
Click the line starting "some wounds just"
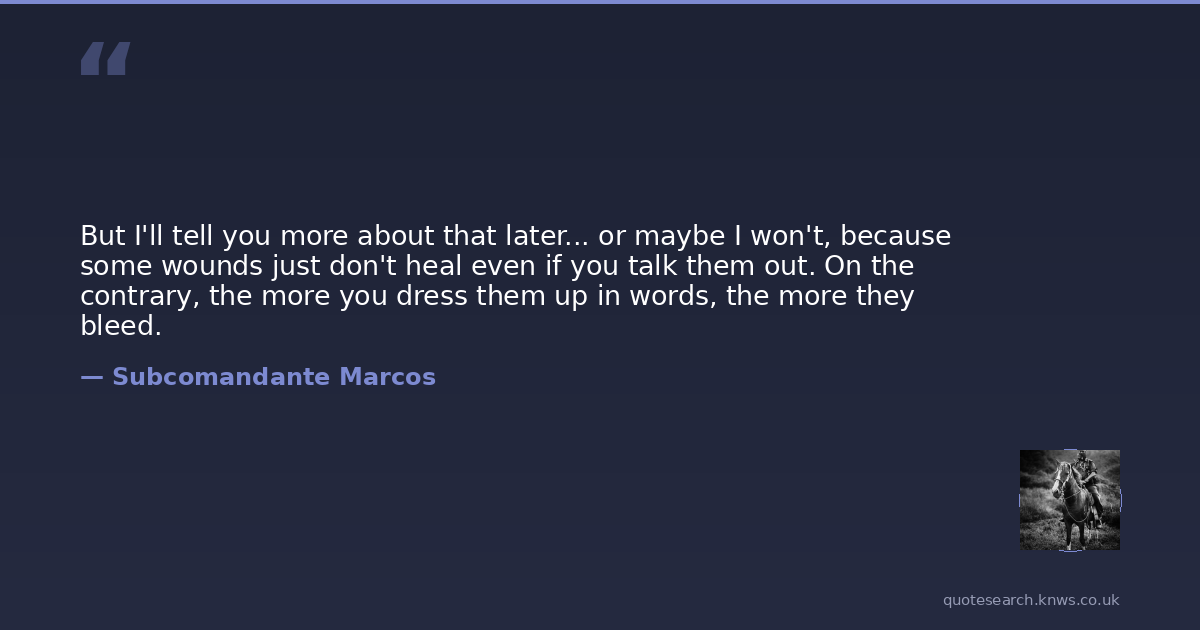(497, 267)
